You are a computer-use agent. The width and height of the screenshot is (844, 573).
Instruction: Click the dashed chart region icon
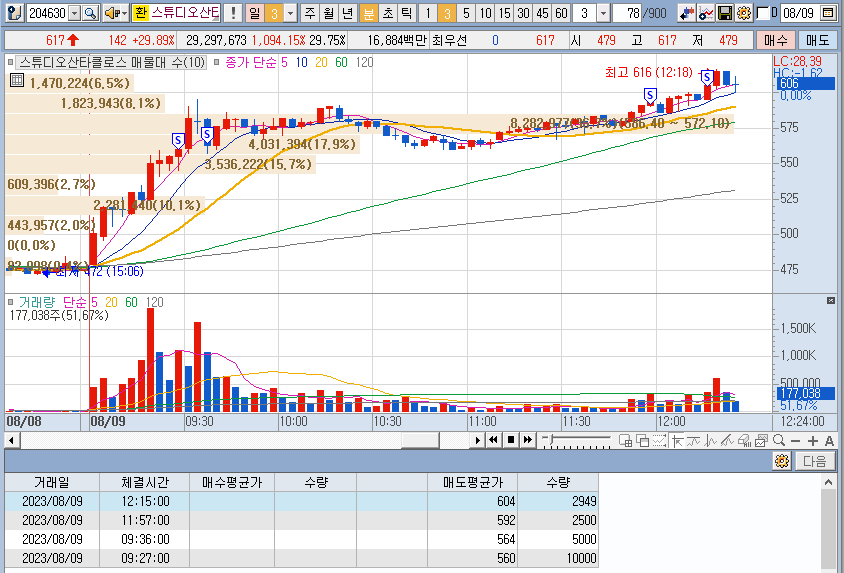click(659, 441)
